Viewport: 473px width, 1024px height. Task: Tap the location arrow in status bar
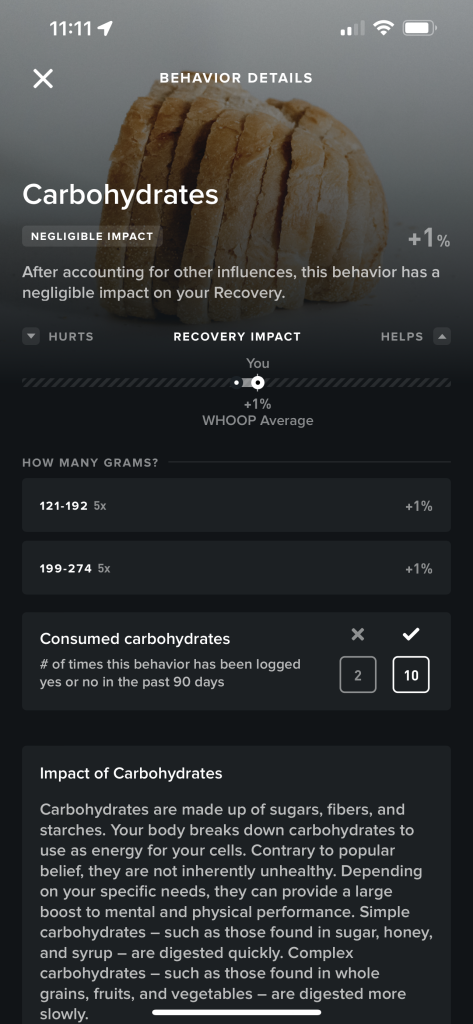coord(105,28)
